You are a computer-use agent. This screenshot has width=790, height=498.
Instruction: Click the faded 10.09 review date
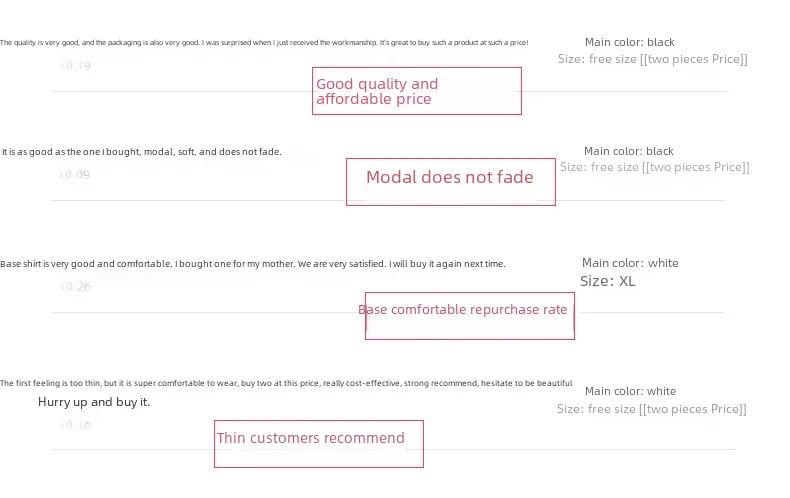pos(75,175)
